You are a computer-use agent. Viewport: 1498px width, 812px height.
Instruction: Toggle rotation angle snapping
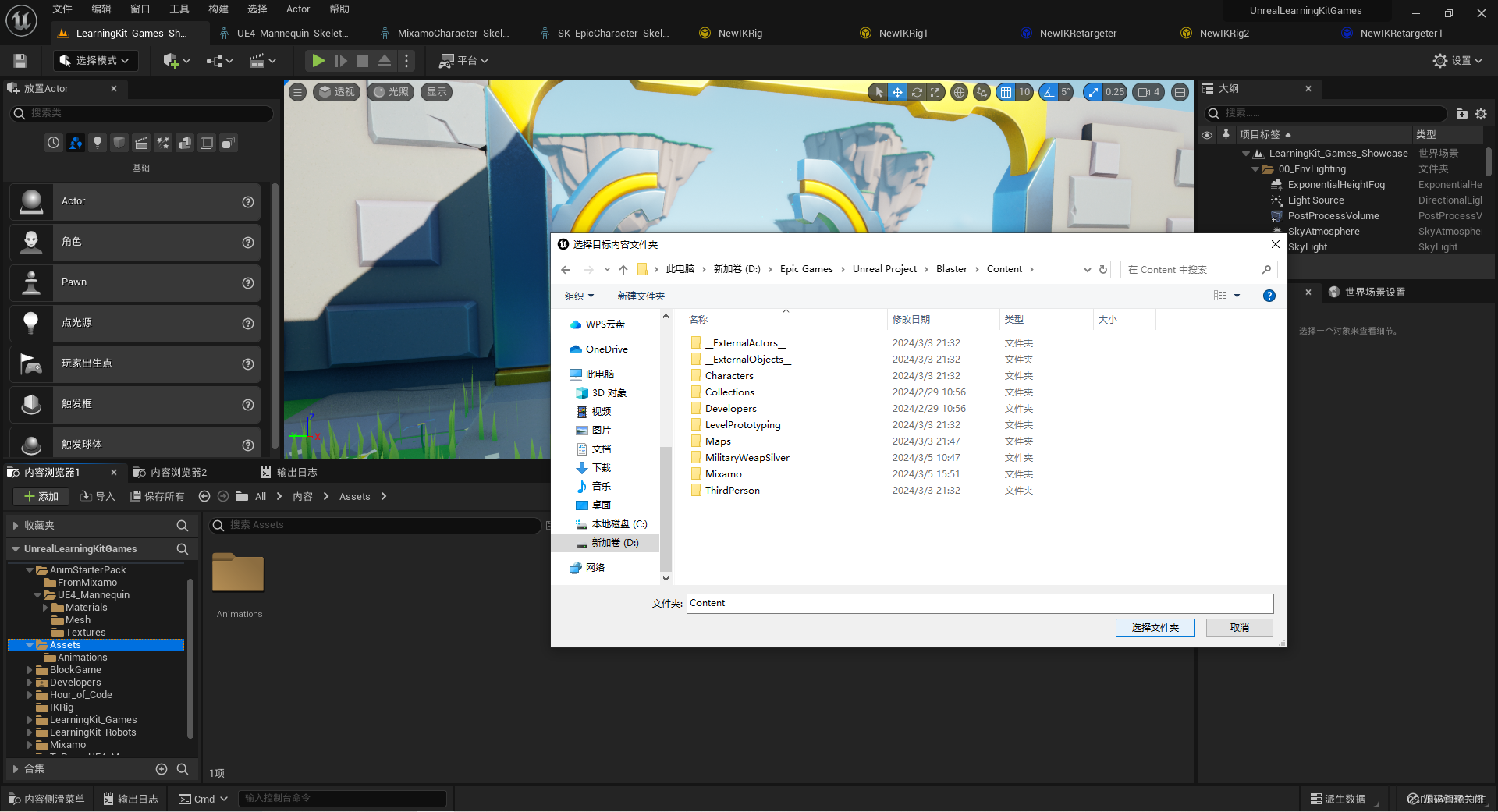1049,92
